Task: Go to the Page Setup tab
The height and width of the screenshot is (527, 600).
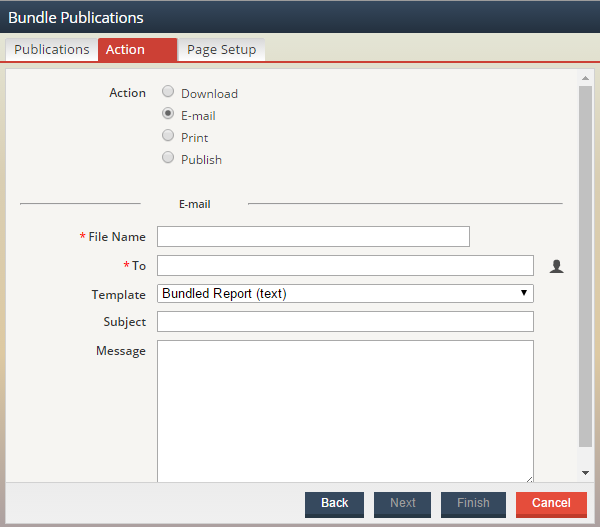Action: pyautogui.click(x=222, y=50)
